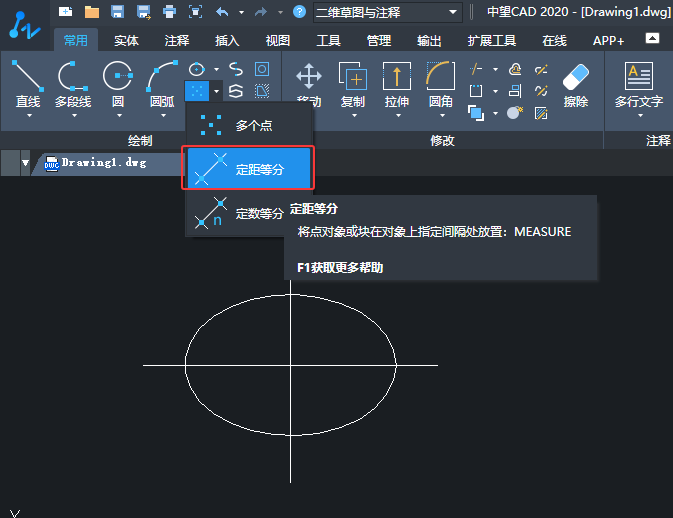Expand the redo history arrow

[280, 12]
